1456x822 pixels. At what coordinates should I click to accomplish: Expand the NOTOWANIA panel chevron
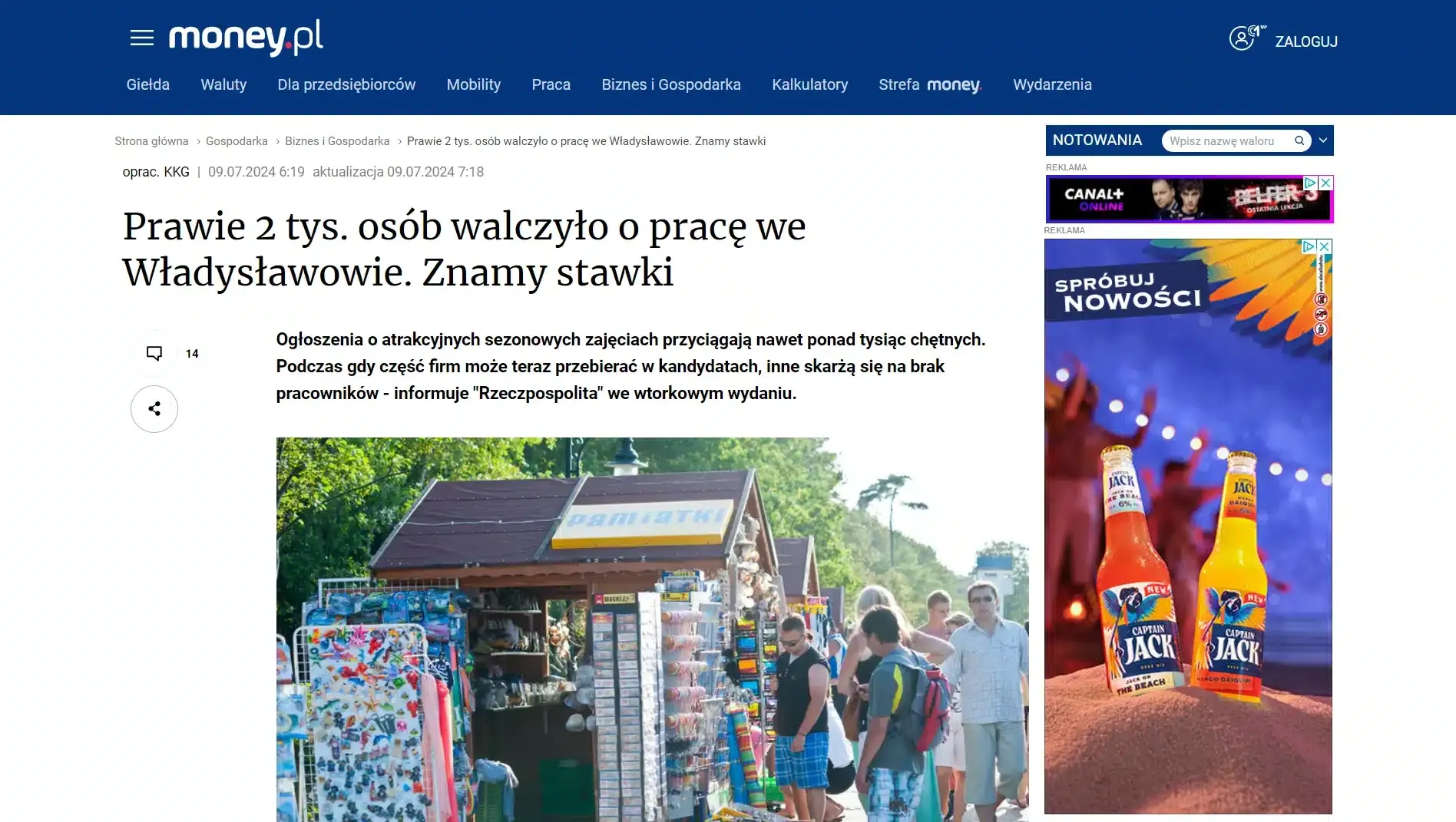coord(1323,140)
